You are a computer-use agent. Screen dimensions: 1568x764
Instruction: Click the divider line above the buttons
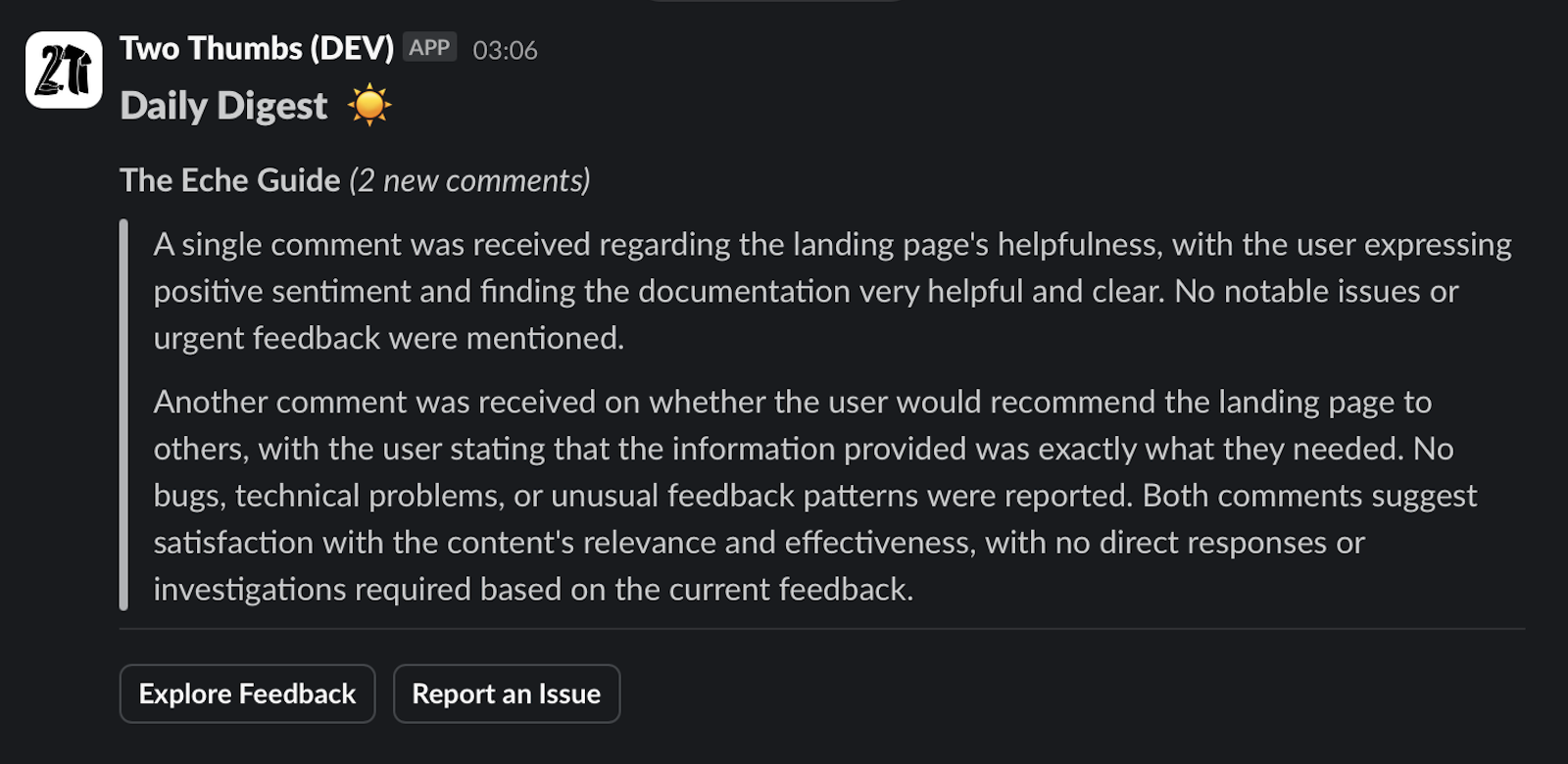pos(822,629)
